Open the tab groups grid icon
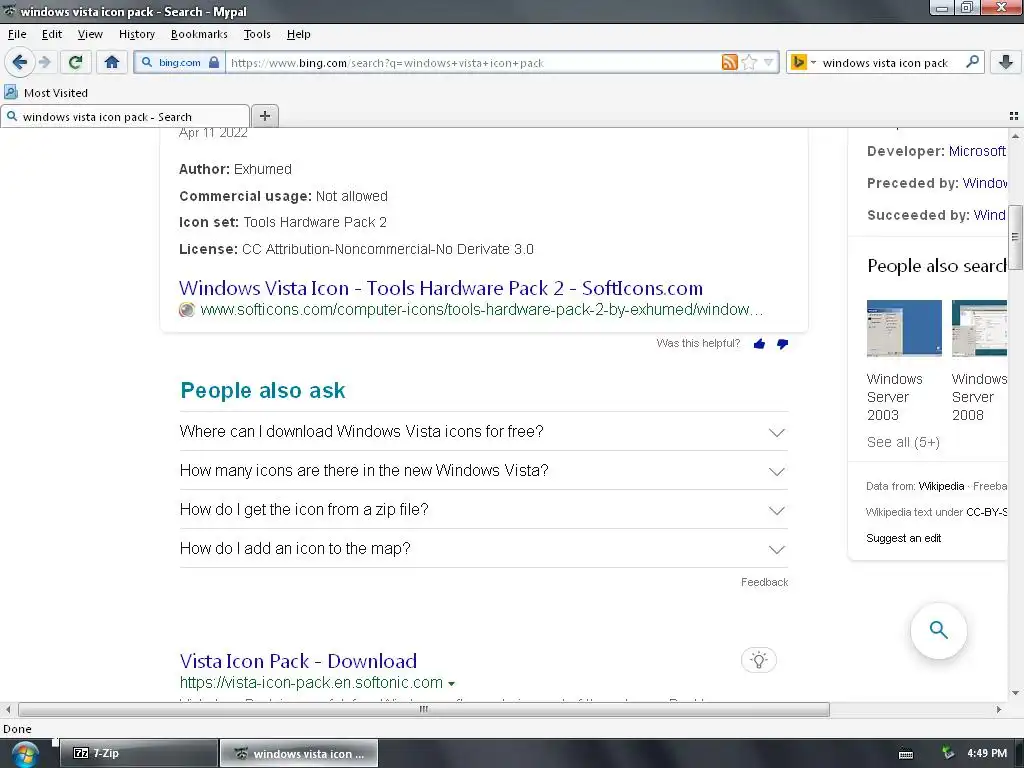 (1014, 116)
